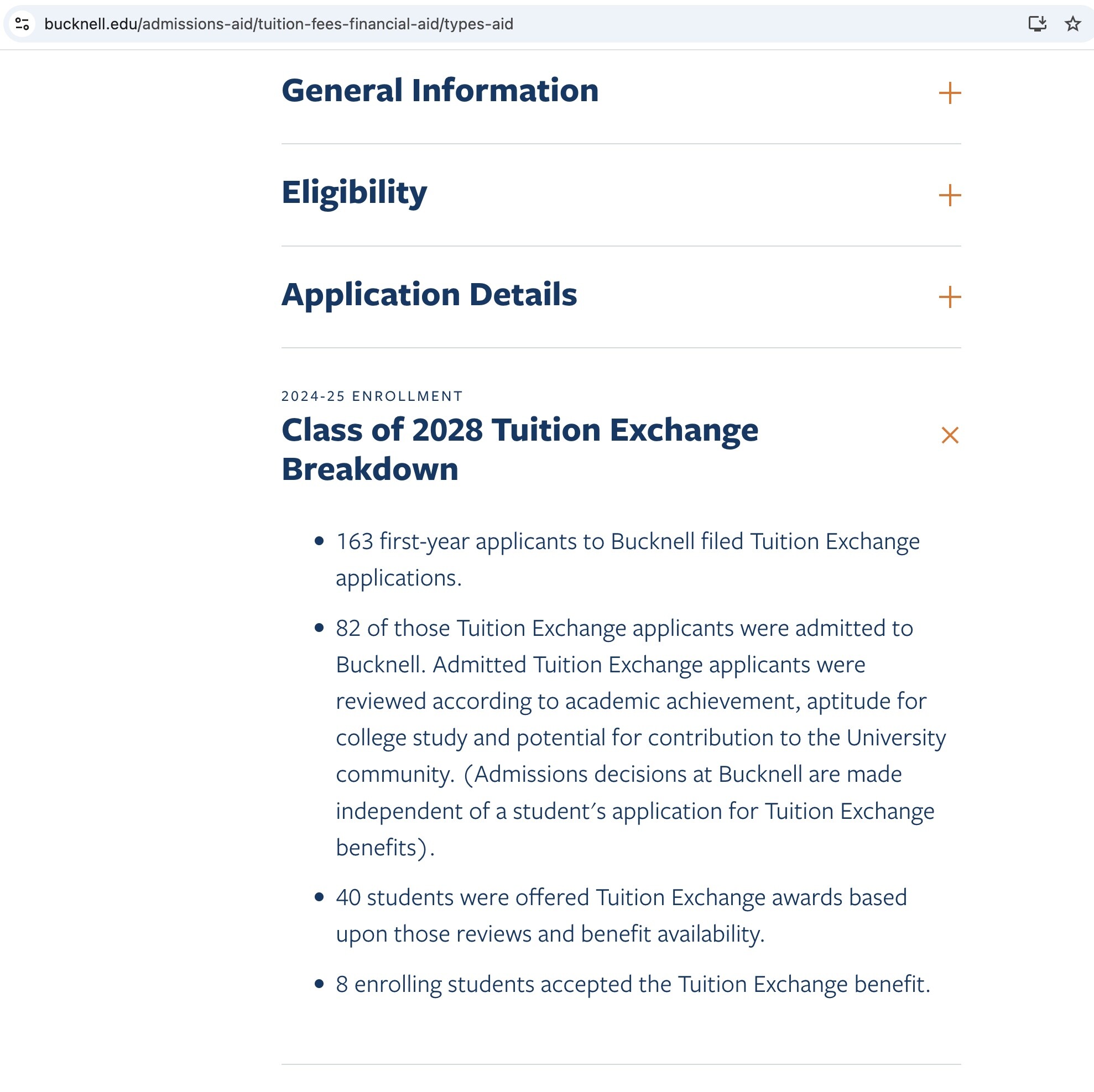This screenshot has height=1092, width=1094.
Task: Click the site information icon in address bar
Action: coord(22,24)
